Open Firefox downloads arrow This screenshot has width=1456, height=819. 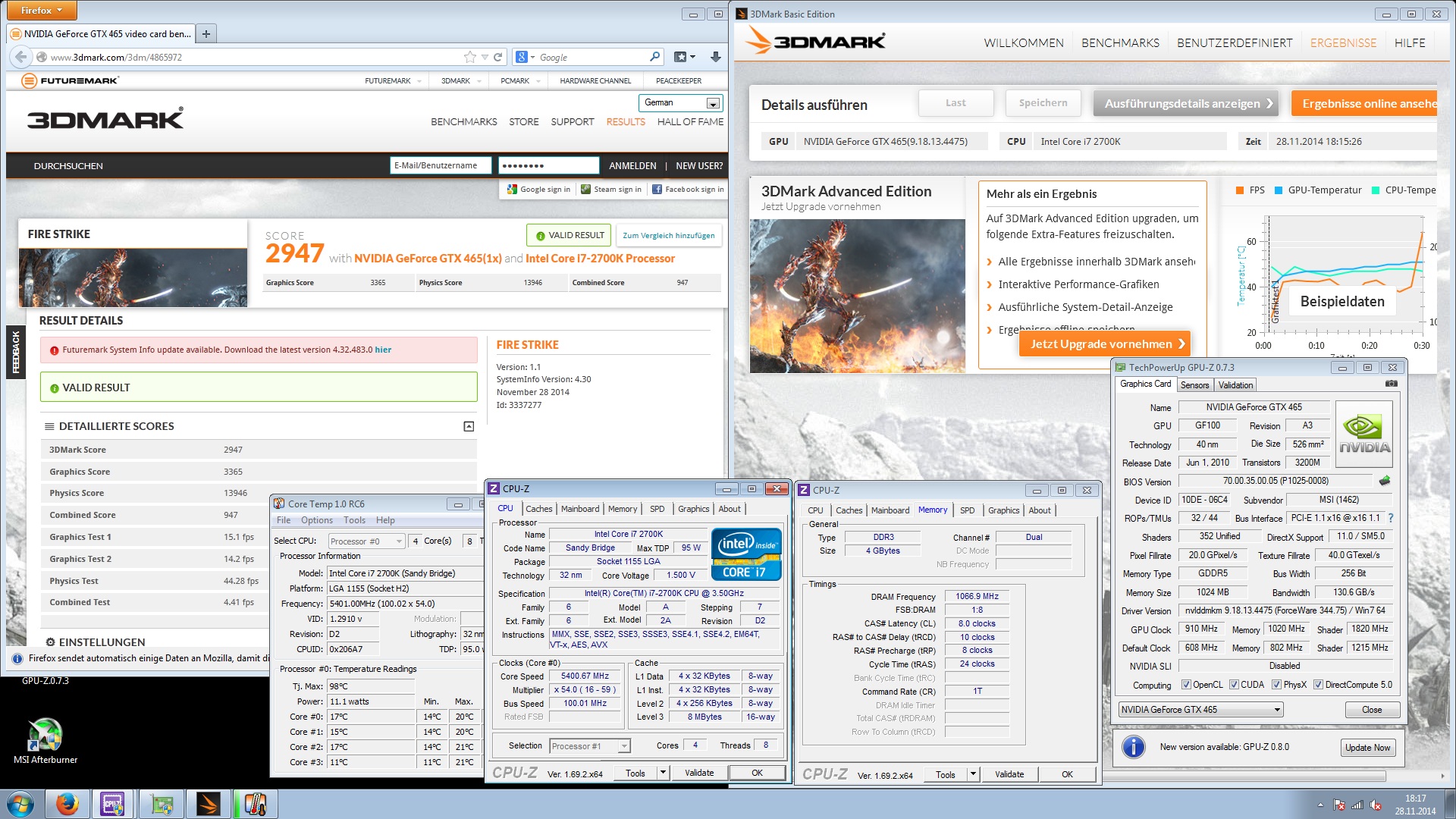[x=715, y=57]
